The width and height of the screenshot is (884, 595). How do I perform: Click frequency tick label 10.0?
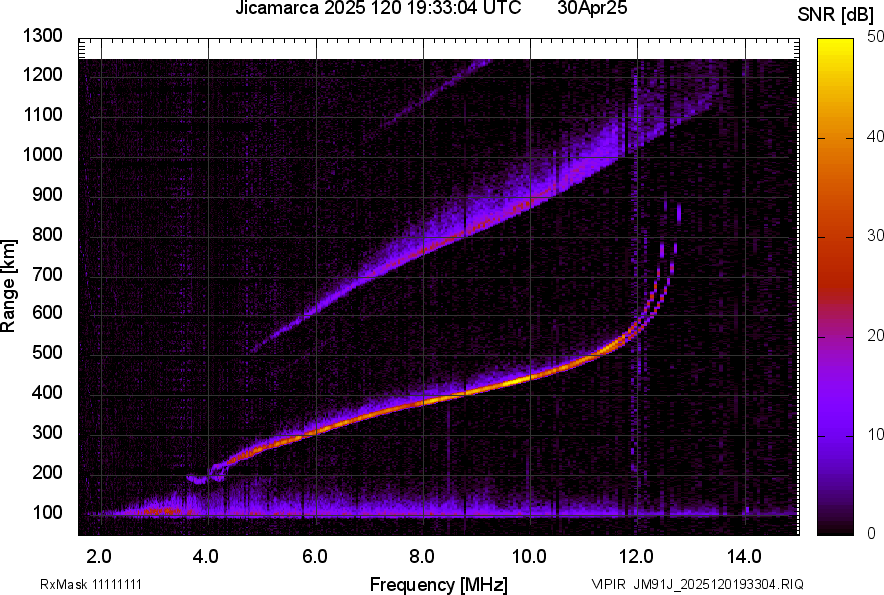[529, 557]
